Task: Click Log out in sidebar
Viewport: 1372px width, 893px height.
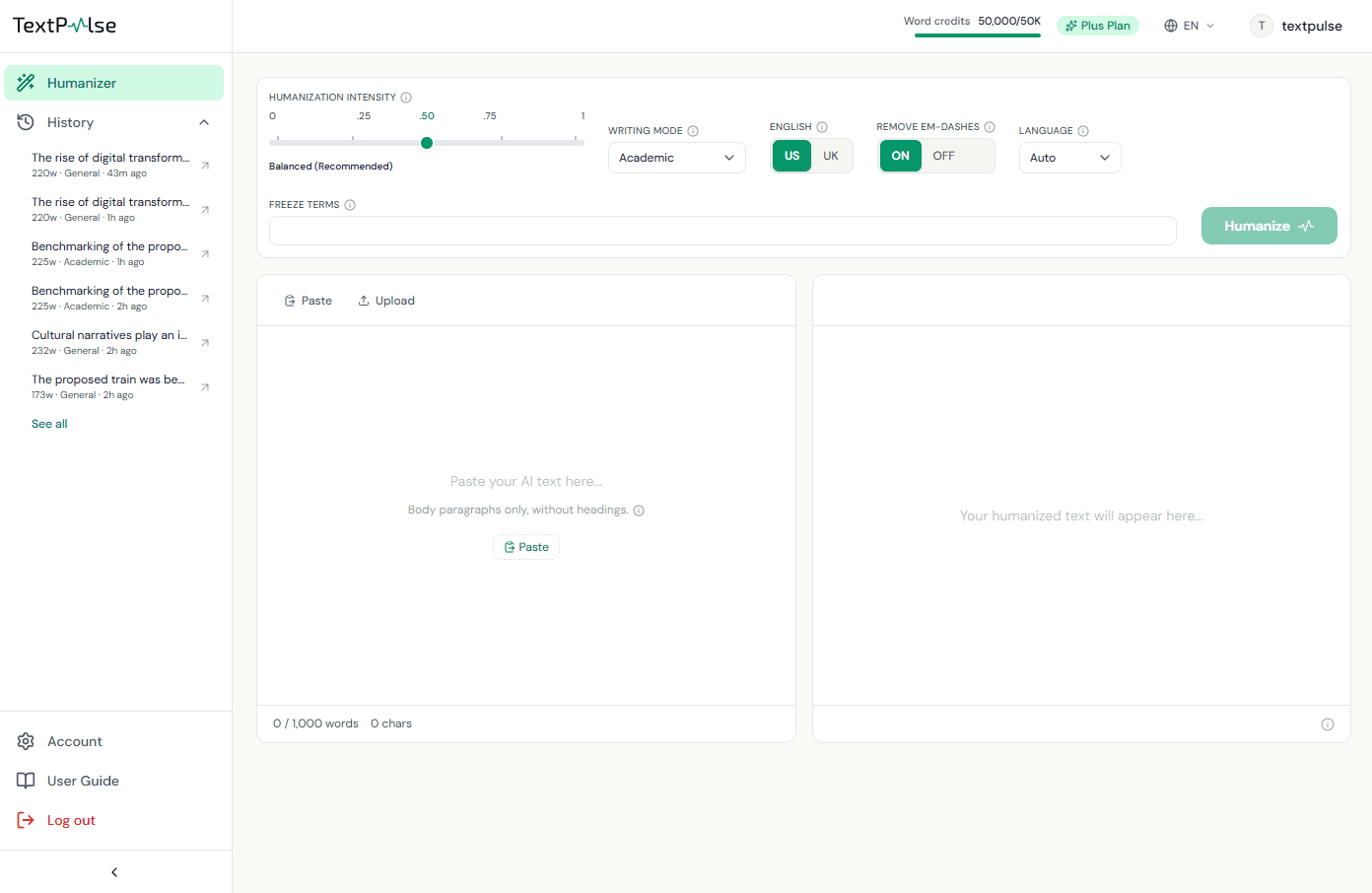Action: 71,820
